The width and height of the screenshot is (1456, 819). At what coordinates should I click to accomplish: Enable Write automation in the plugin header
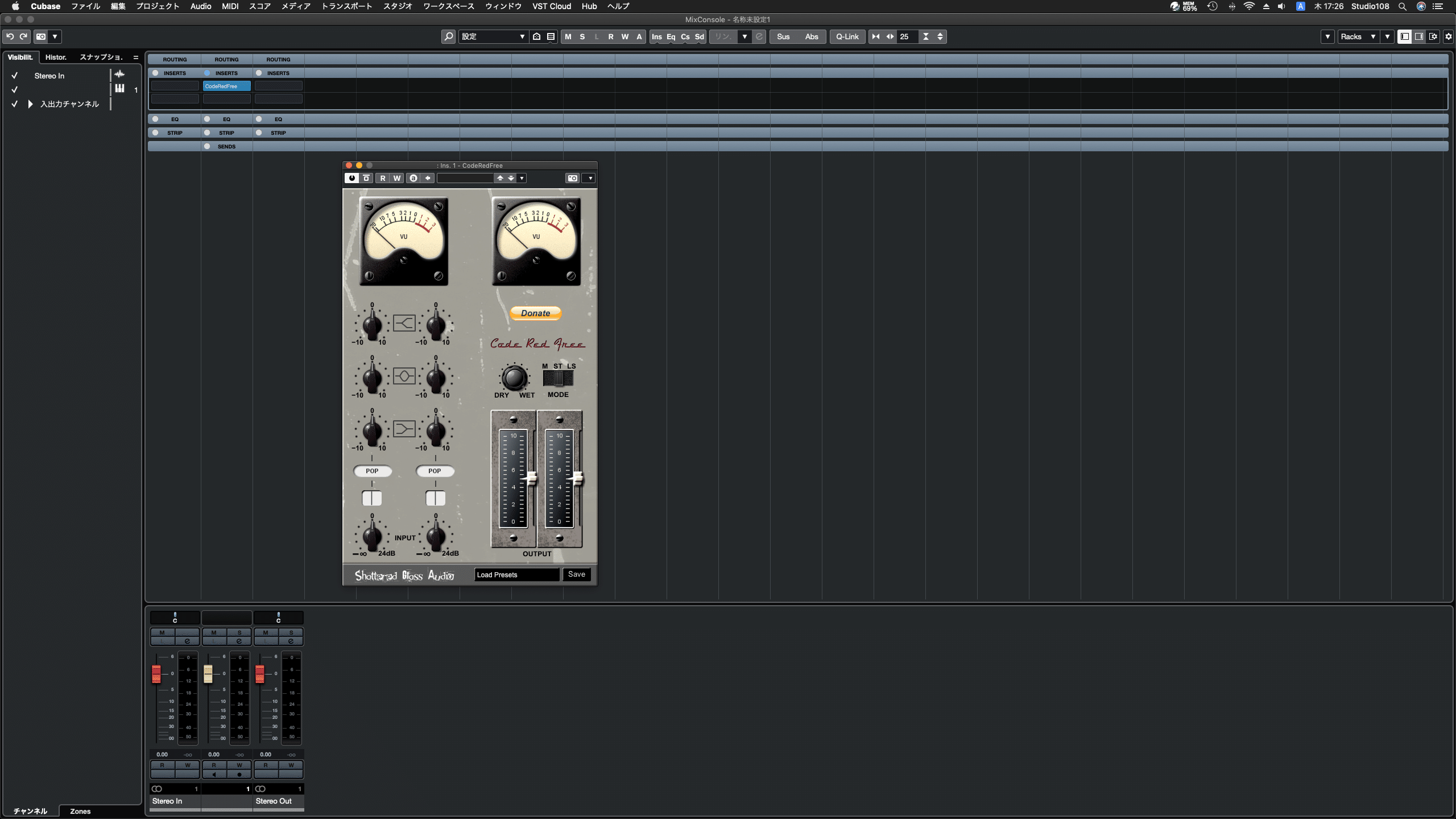pos(396,177)
